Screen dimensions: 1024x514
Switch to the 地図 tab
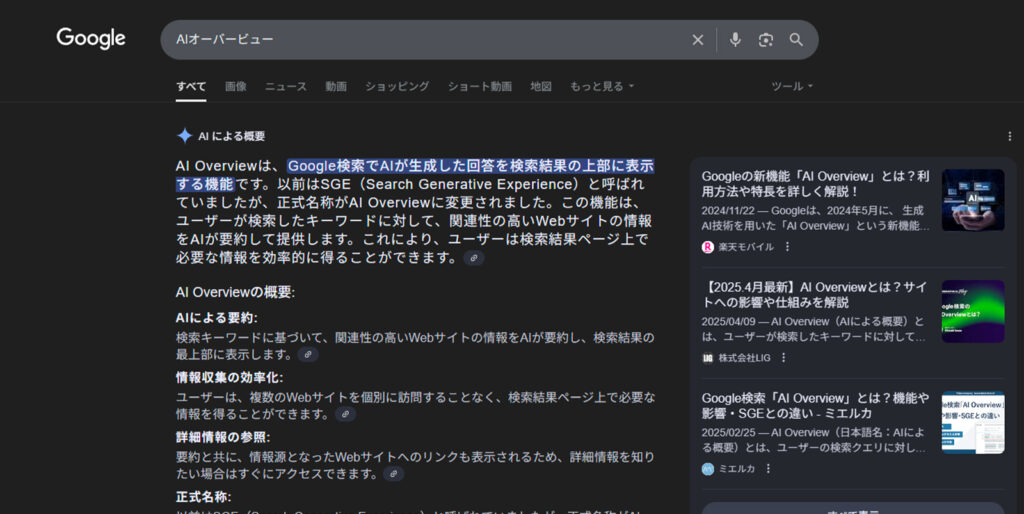541,86
